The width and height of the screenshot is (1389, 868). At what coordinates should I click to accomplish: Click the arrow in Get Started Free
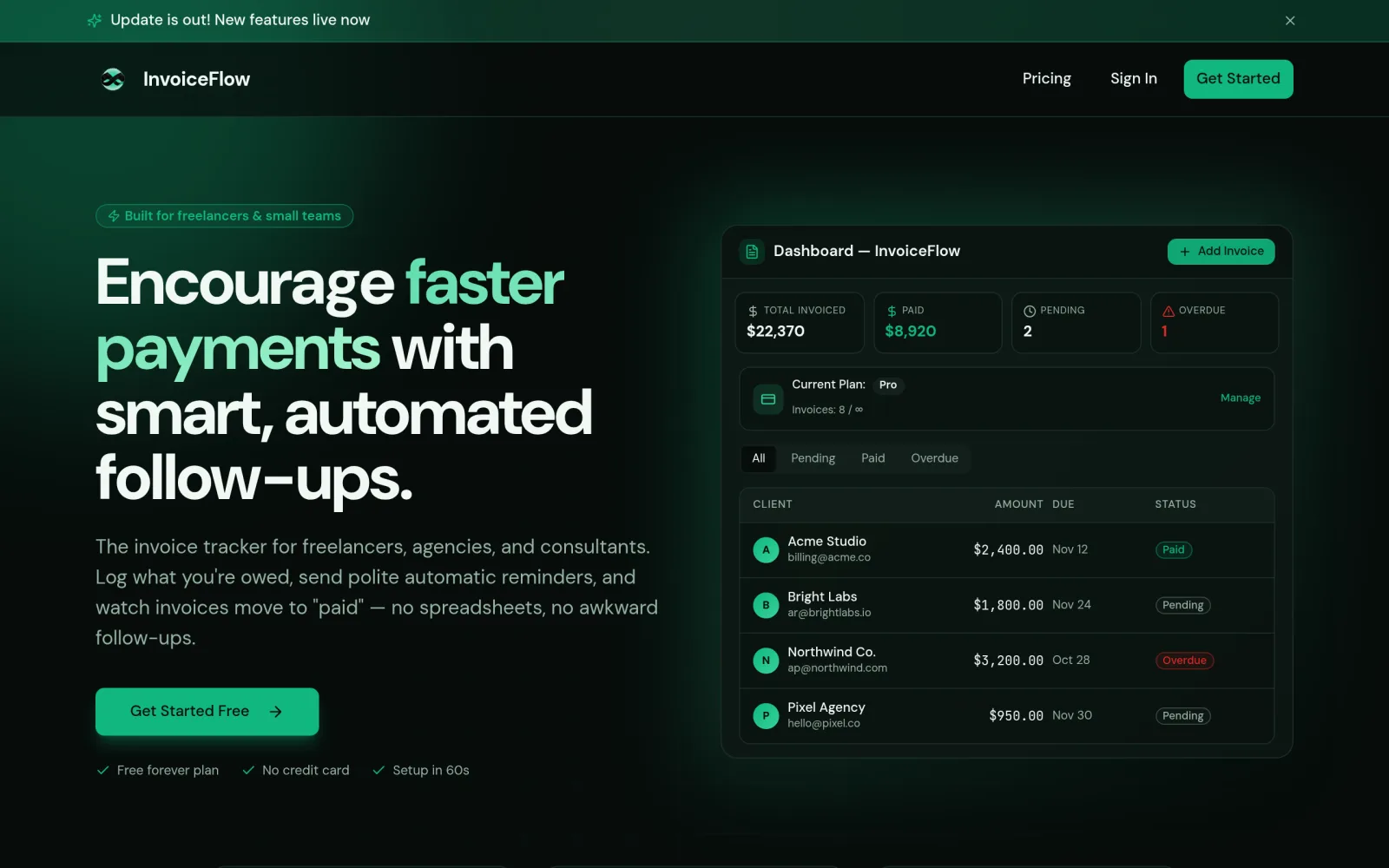tap(276, 712)
